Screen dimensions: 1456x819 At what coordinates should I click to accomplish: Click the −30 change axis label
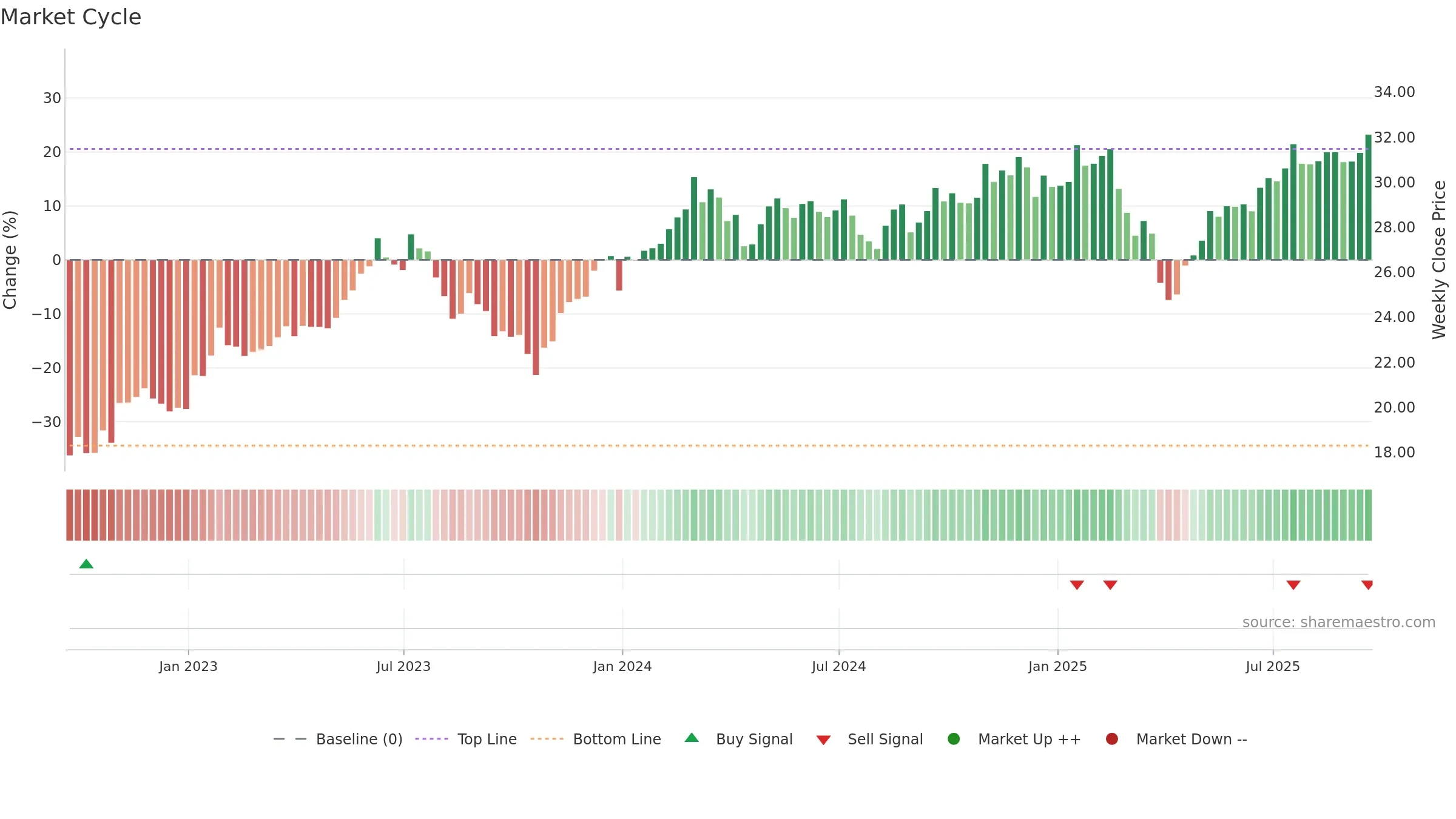47,422
